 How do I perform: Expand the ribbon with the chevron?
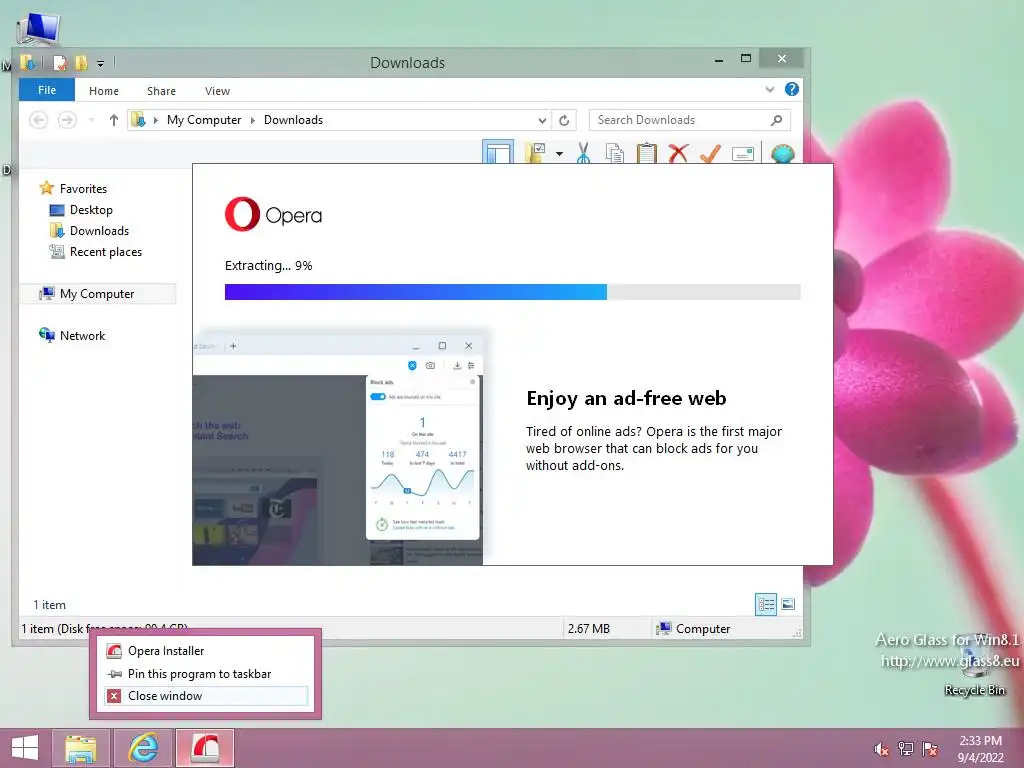click(x=770, y=89)
